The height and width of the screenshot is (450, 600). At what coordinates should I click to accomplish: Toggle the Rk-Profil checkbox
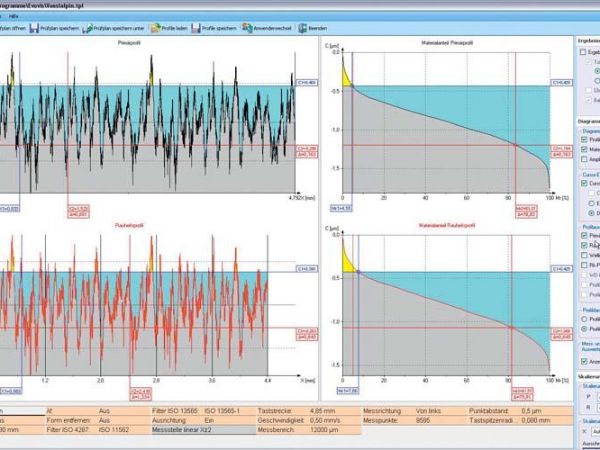point(584,265)
